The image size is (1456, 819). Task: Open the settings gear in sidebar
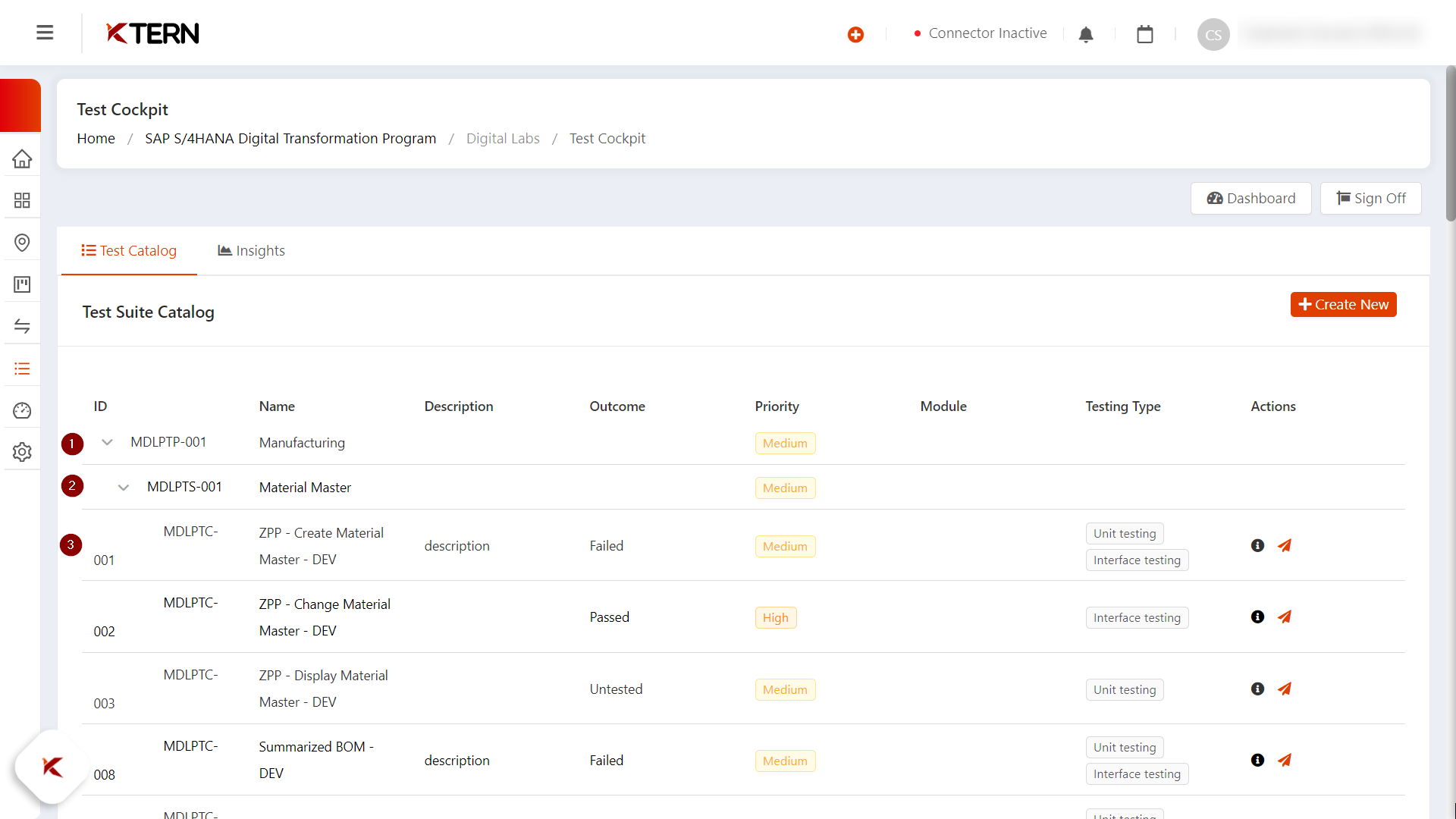(22, 452)
